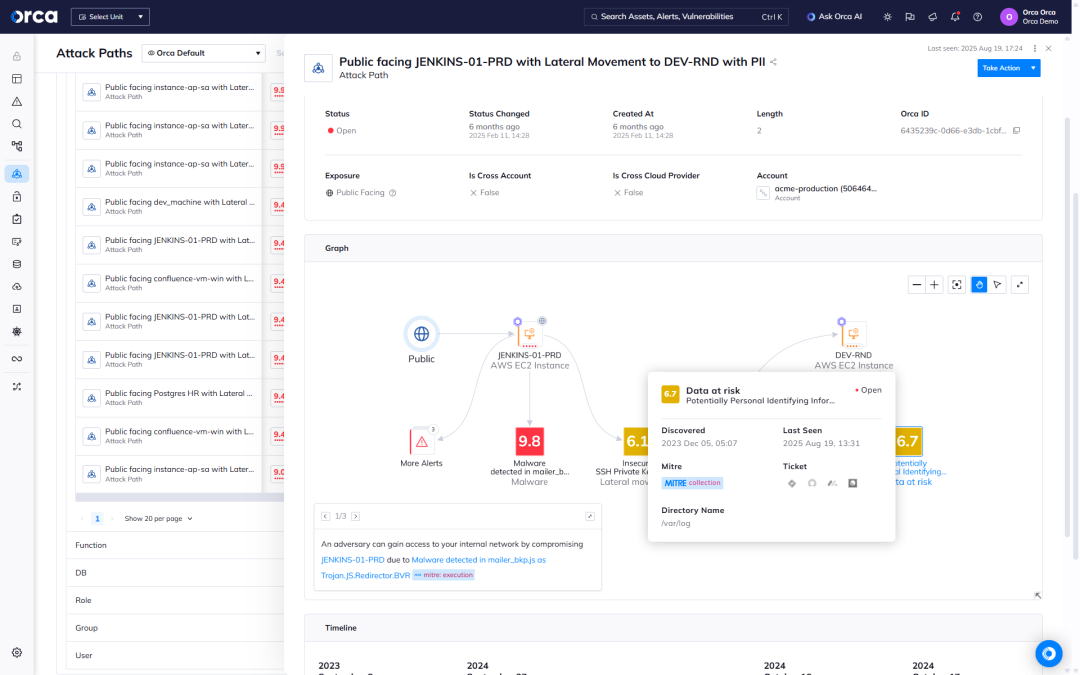
Task: Open the database stack icon in sidebar
Action: (17, 264)
